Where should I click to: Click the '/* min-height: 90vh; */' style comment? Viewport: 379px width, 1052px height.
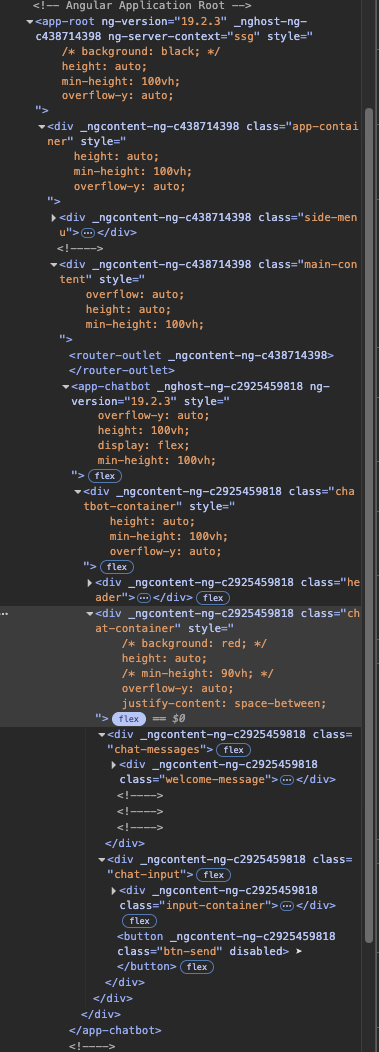197,673
